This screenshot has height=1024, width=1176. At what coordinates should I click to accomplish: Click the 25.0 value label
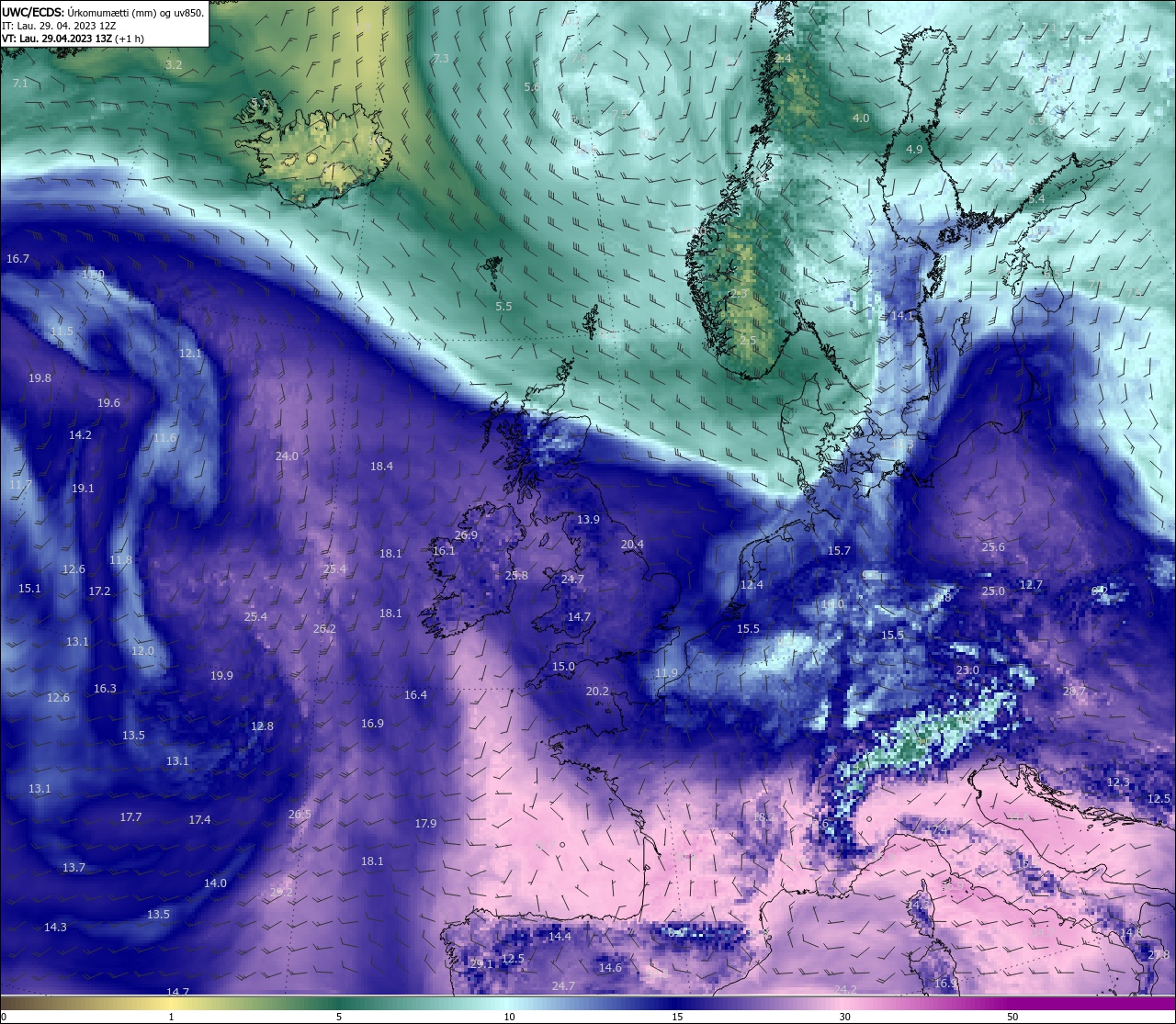[x=993, y=591]
